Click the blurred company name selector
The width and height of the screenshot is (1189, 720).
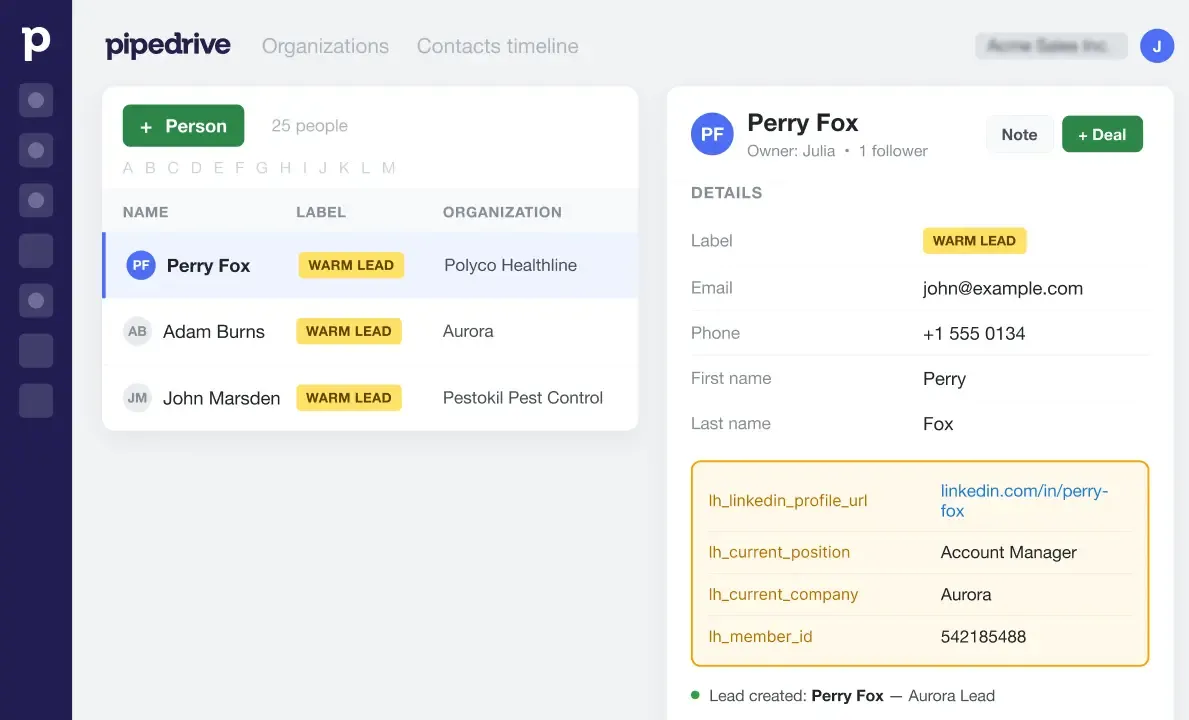(x=1051, y=46)
